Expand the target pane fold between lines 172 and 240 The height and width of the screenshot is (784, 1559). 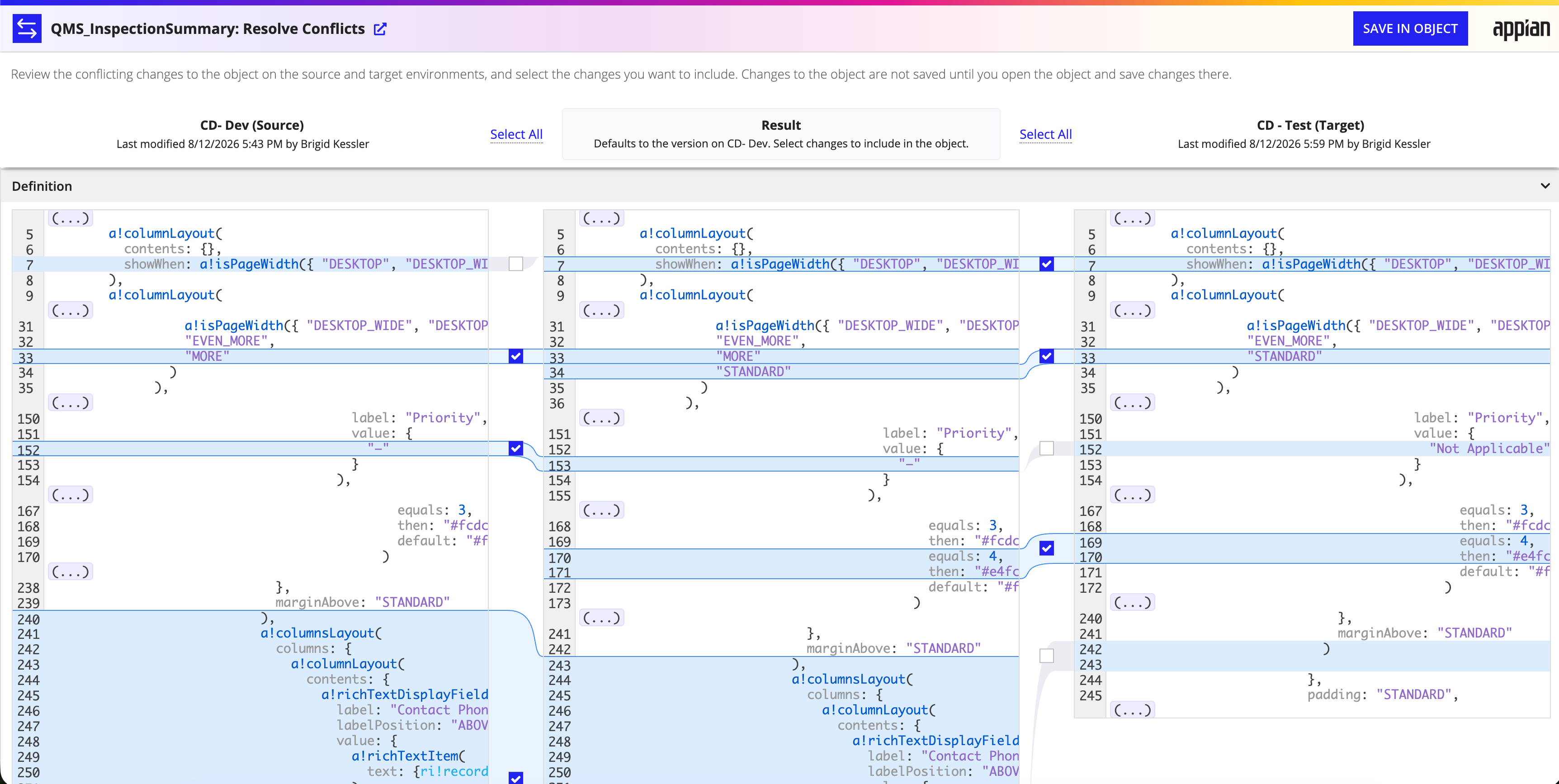pos(1132,603)
